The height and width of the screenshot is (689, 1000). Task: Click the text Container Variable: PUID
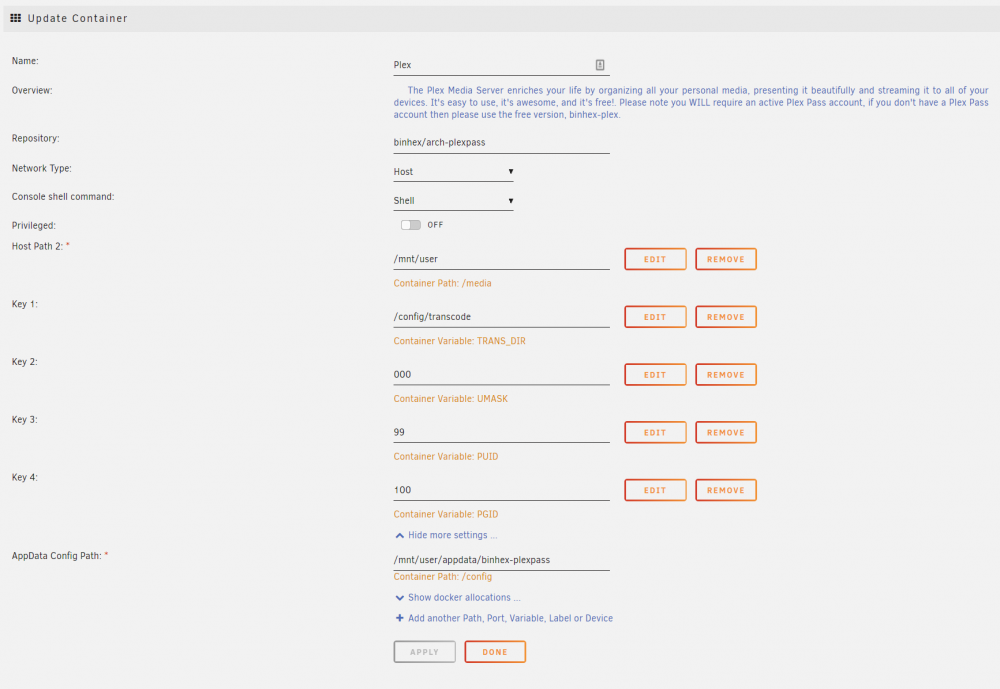point(446,457)
